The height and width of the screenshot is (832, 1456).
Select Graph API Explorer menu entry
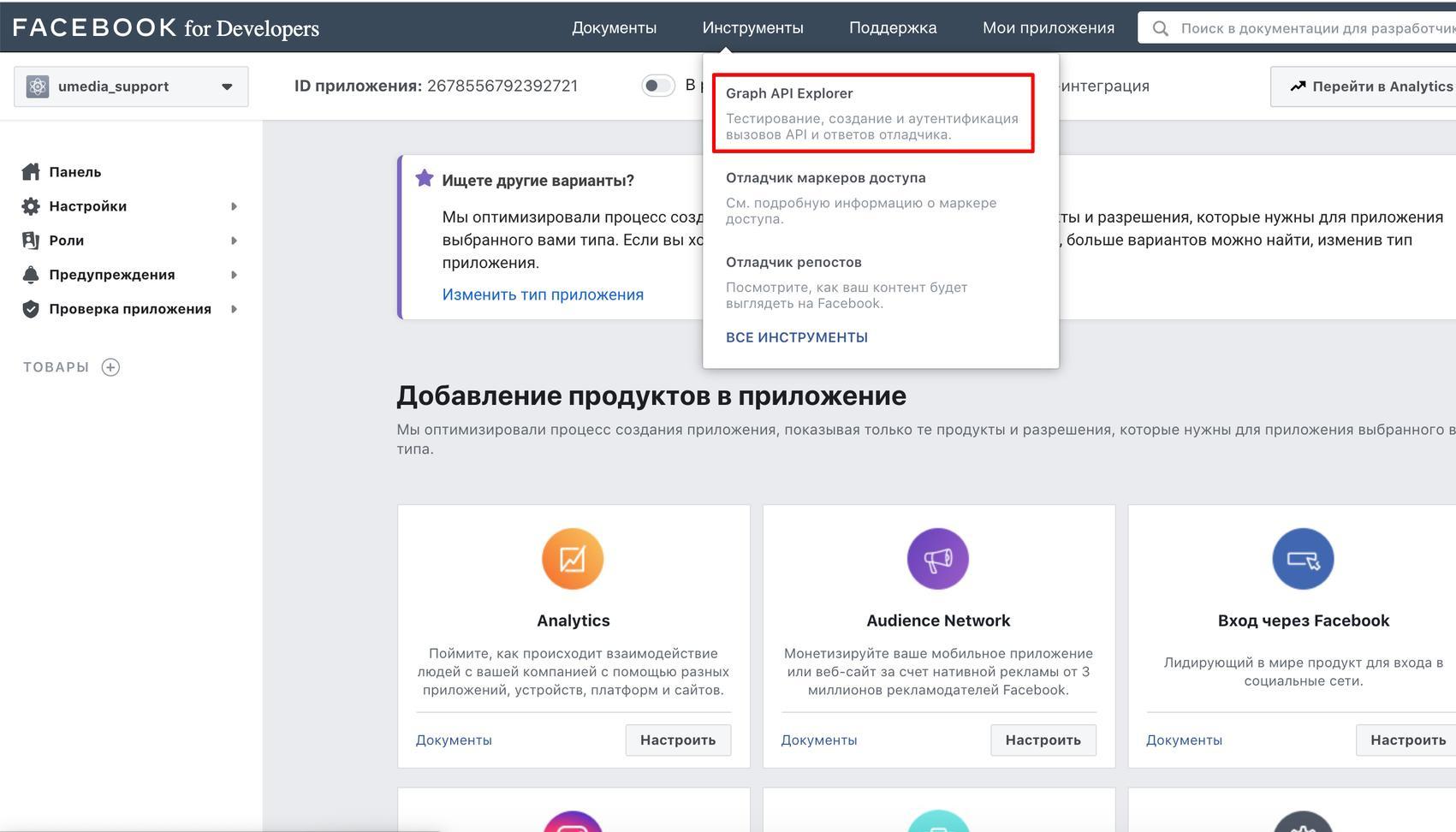(x=873, y=113)
